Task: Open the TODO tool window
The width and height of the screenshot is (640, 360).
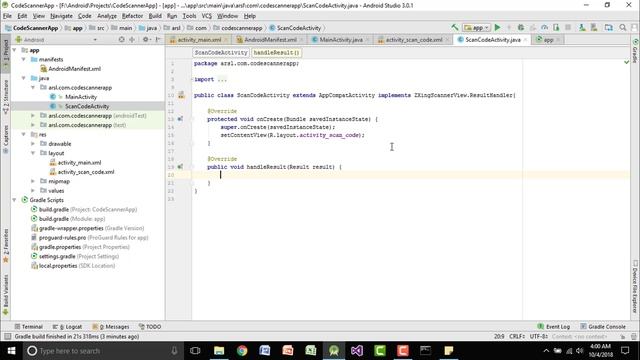Action: pyautogui.click(x=150, y=327)
